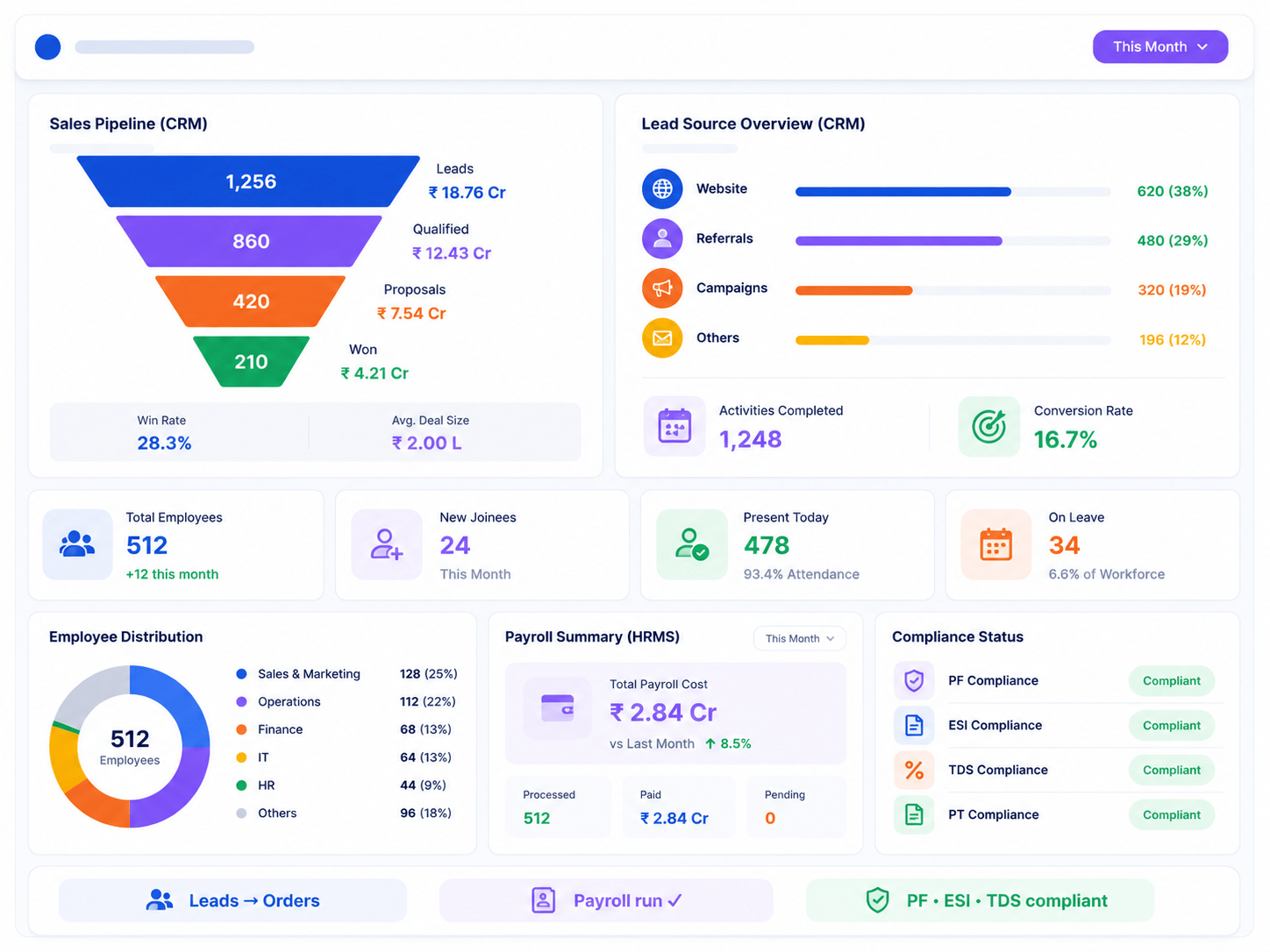Click the PF Compliance Compliant badge
The image size is (1270, 952).
(x=1172, y=680)
